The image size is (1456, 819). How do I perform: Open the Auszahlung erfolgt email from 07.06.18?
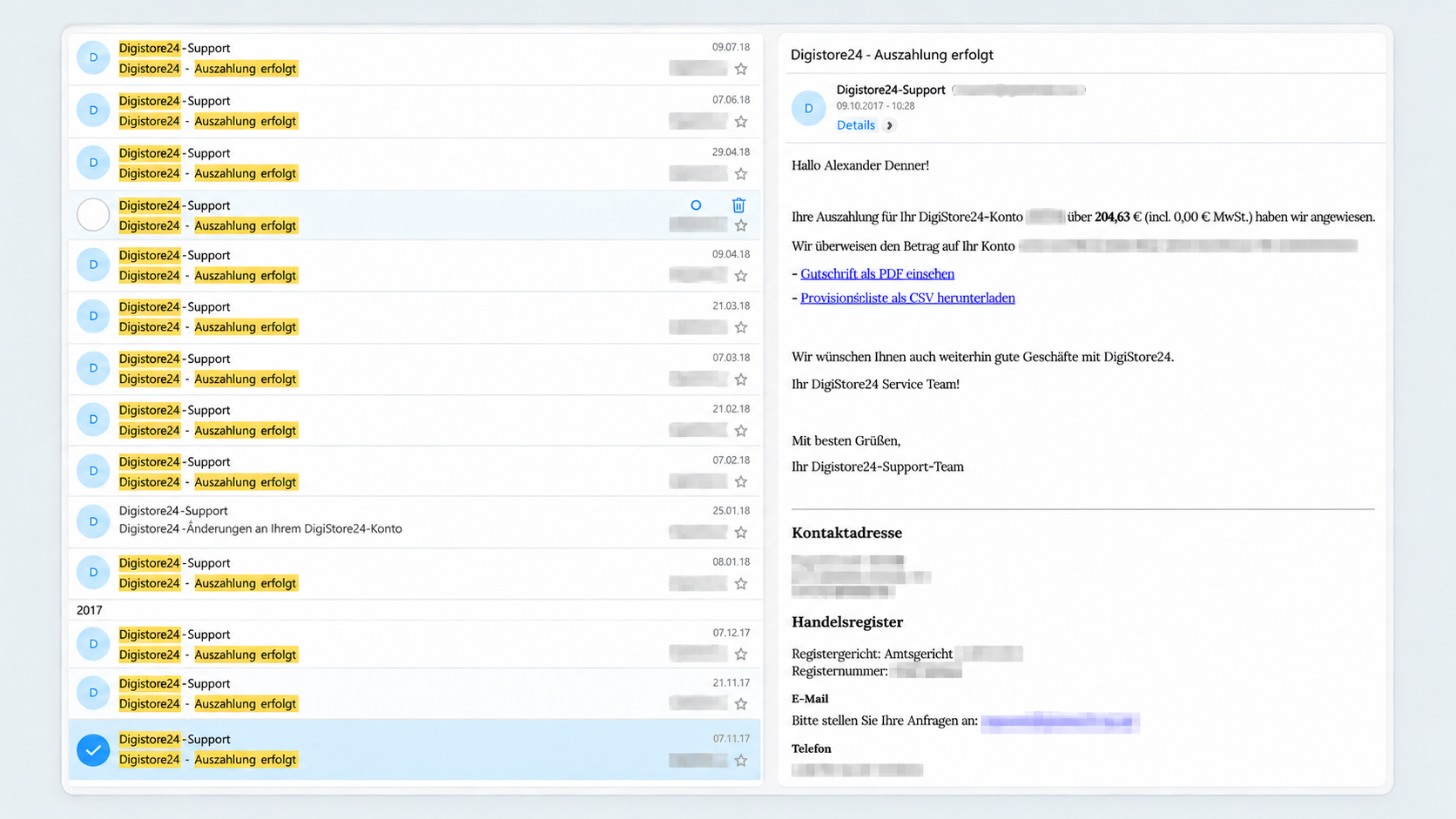pos(415,111)
